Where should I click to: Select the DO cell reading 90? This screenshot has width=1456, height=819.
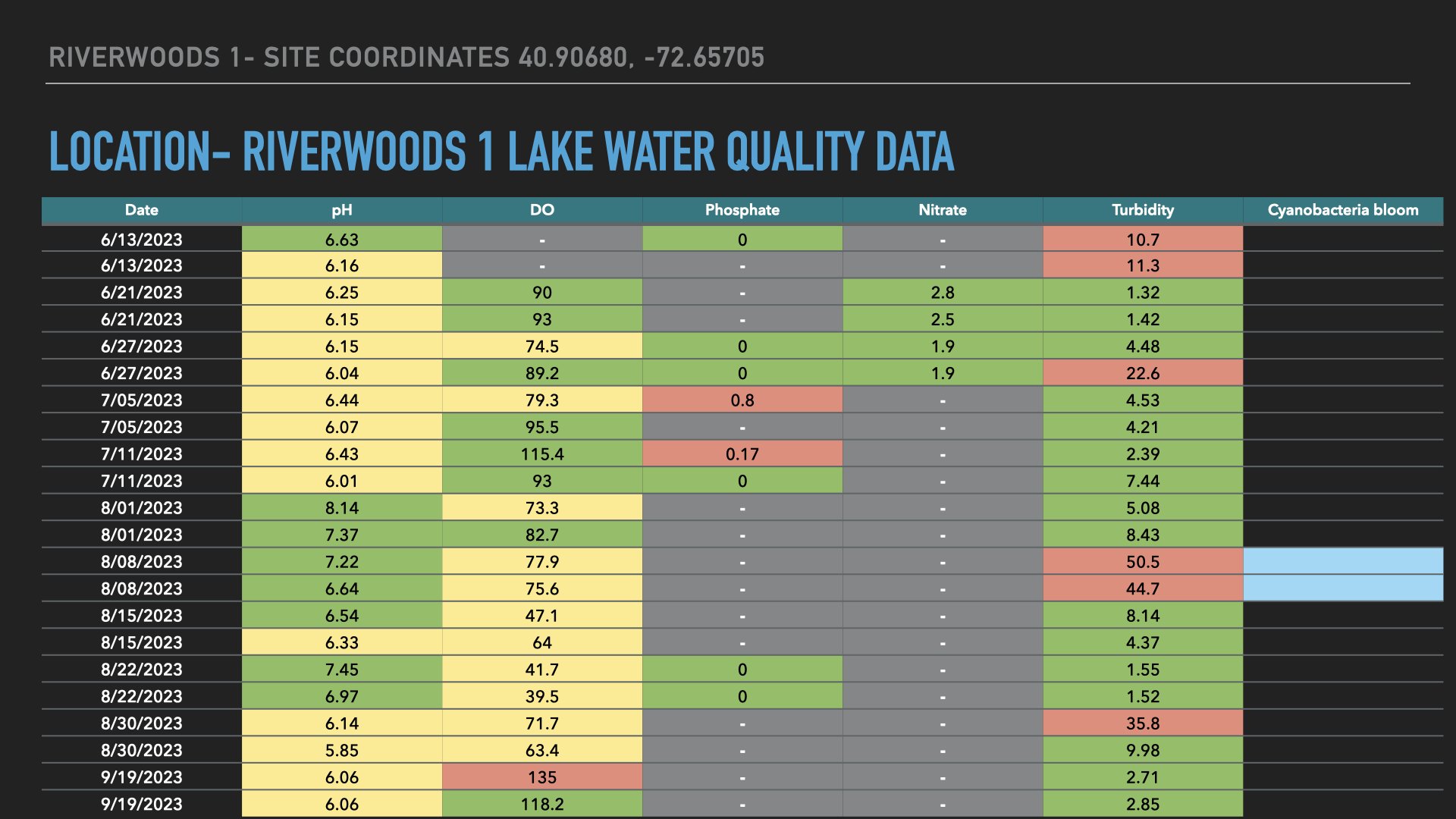pos(542,292)
